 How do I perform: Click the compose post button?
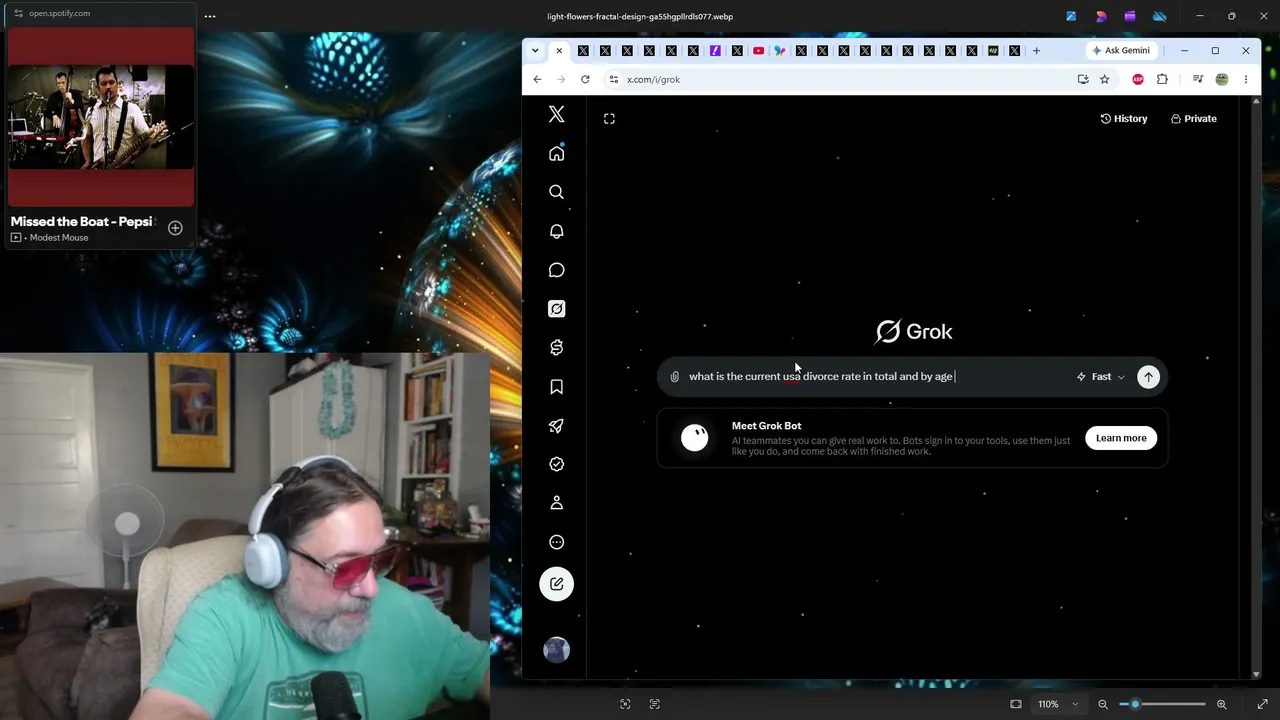click(x=557, y=584)
